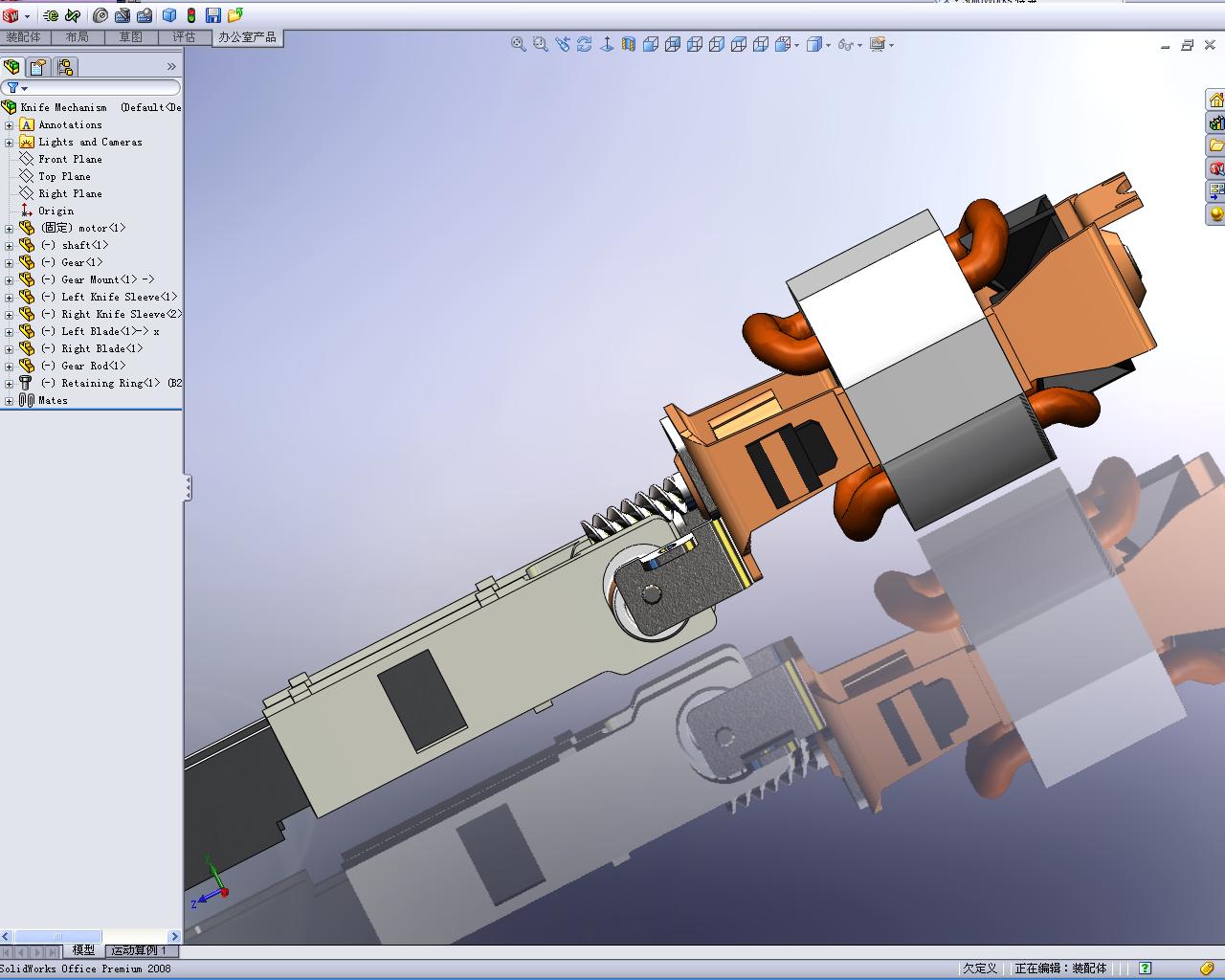
Task: Click the 3D drawing view axis icon
Action: [x=607, y=44]
